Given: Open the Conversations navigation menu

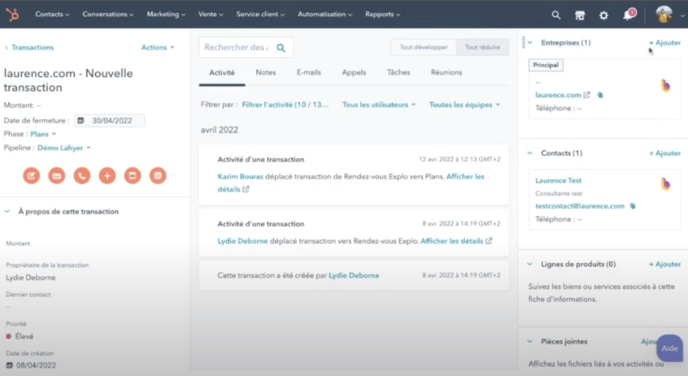Looking at the screenshot, I should tap(108, 14).
